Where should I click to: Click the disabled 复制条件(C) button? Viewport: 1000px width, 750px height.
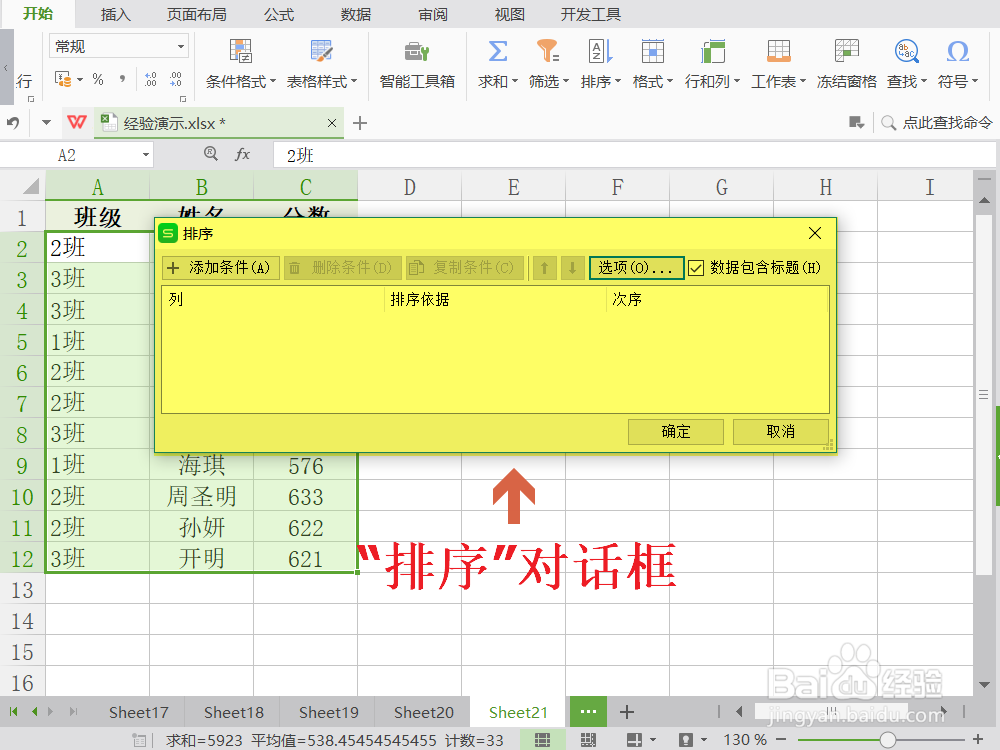point(464,268)
